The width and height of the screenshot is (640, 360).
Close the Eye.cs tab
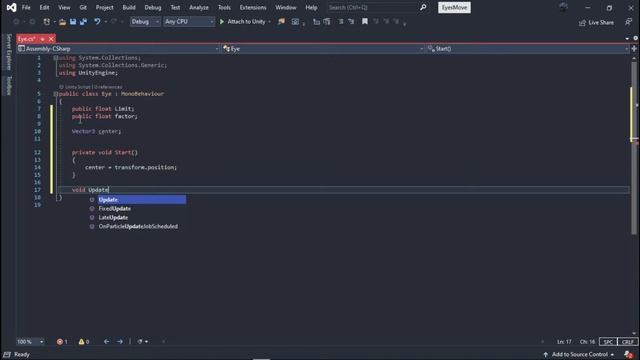[51, 39]
